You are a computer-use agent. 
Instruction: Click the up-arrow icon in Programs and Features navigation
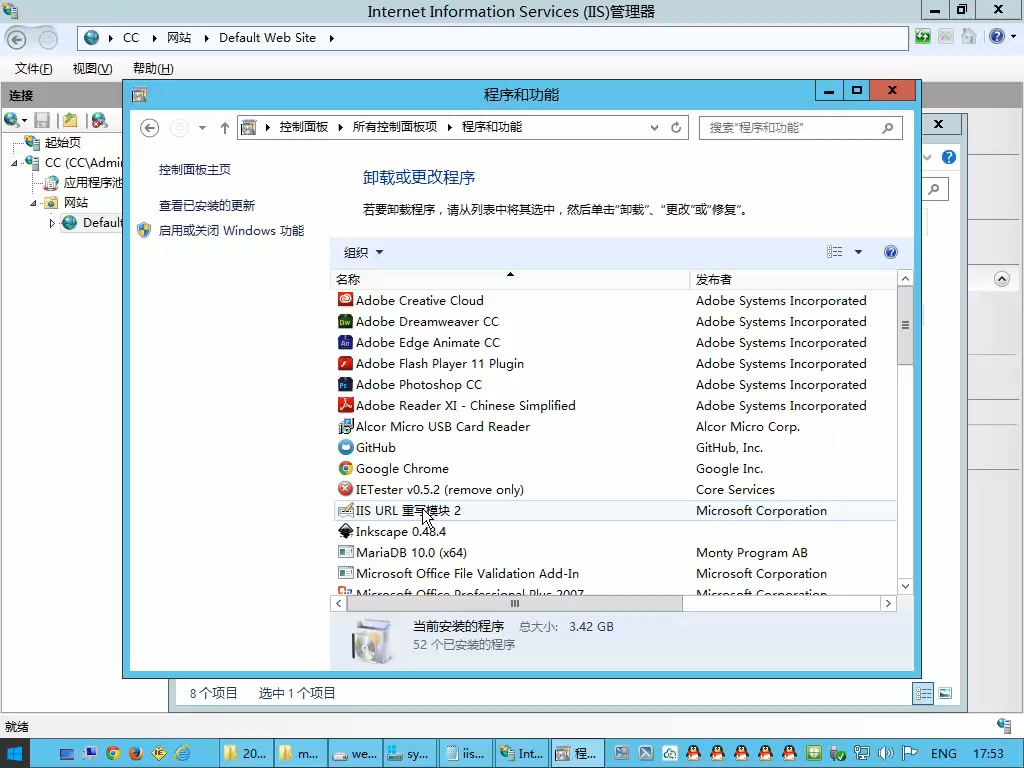click(x=225, y=128)
